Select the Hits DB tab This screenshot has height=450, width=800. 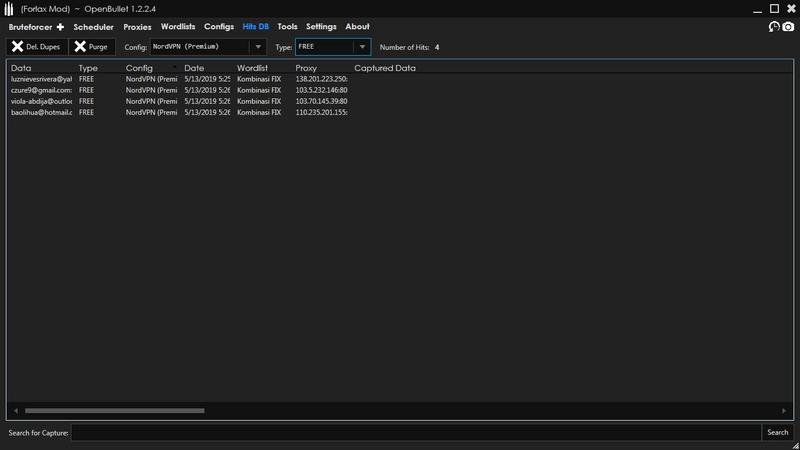(x=256, y=27)
